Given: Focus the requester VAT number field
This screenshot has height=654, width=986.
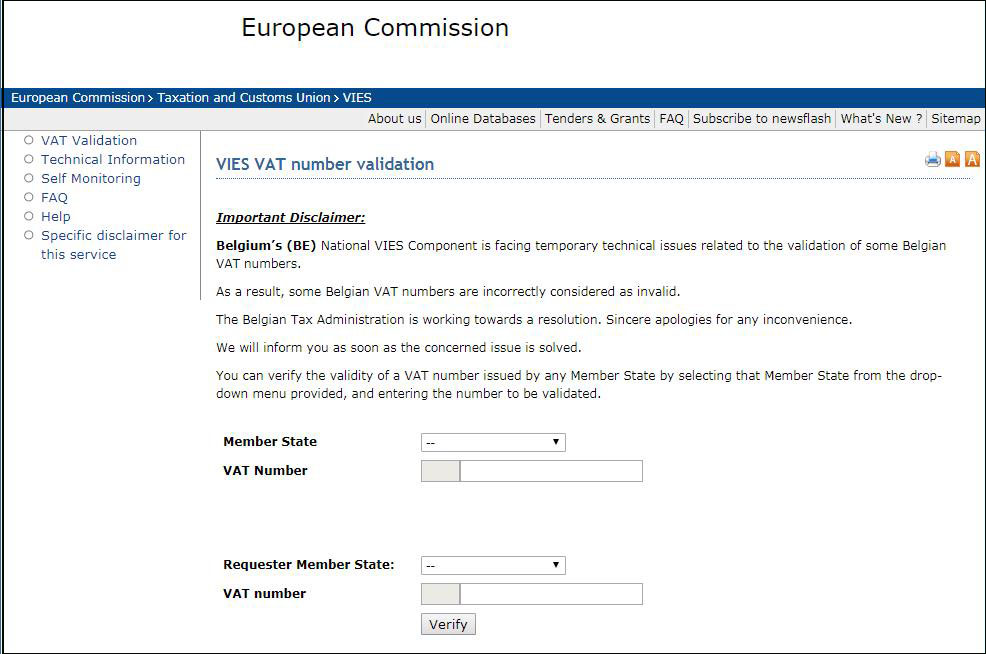Looking at the screenshot, I should point(550,594).
